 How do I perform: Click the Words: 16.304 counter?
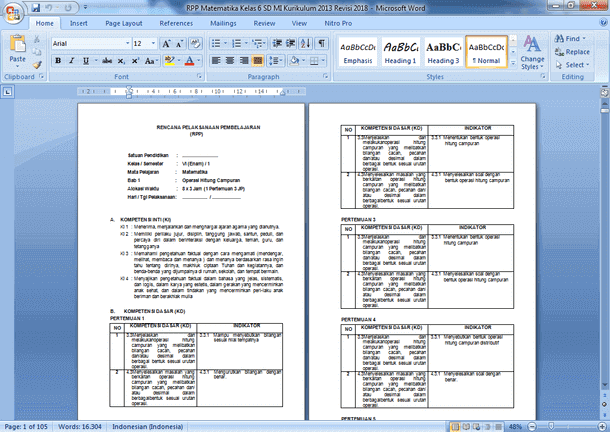80,427
